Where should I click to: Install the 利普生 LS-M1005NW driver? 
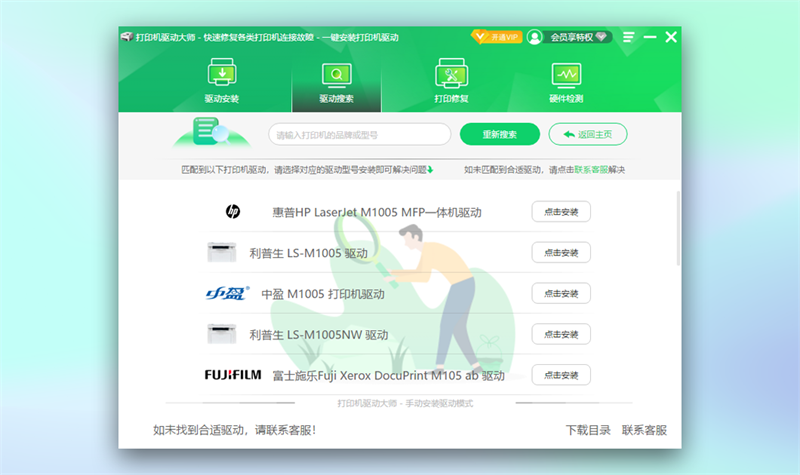tap(561, 334)
